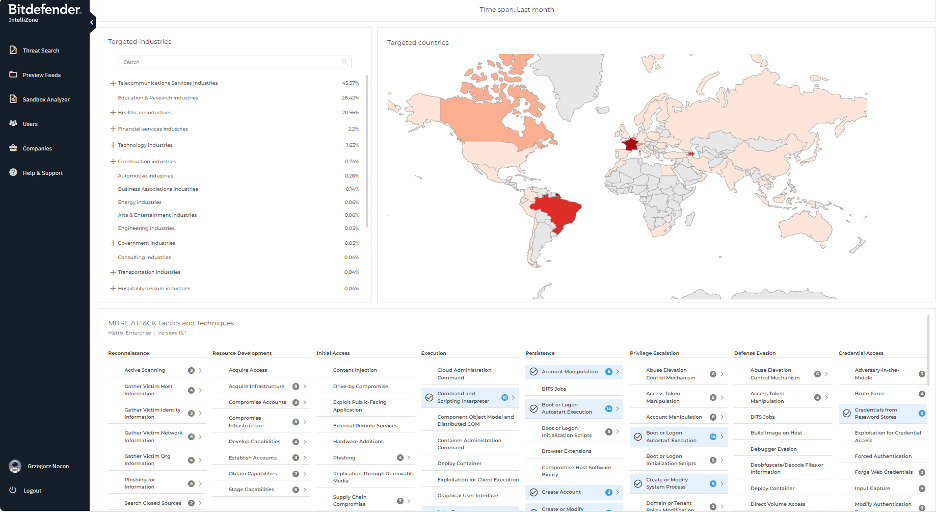Click the Logout power icon
The image size is (936, 512).
coord(13,490)
